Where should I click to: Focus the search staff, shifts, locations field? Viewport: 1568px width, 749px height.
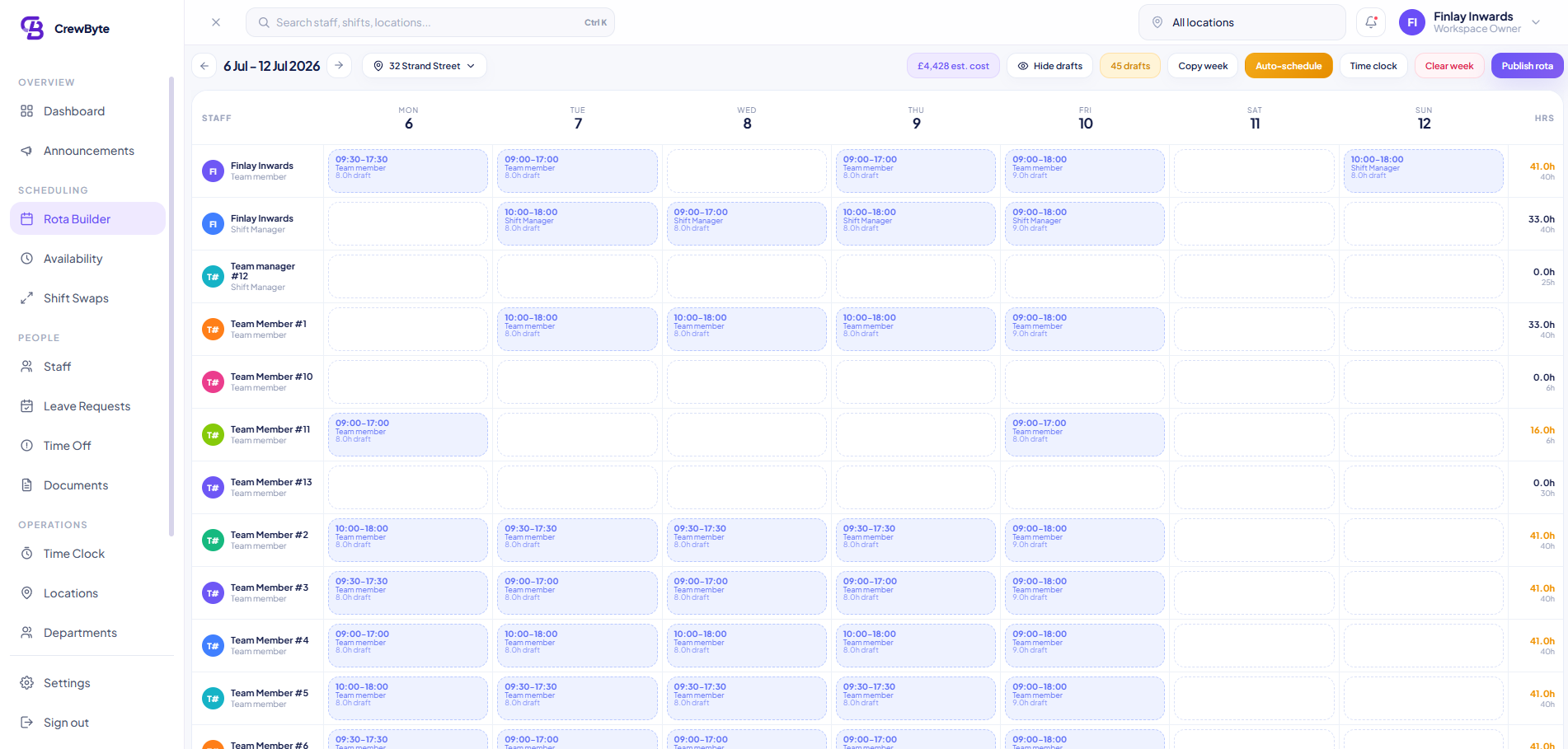430,22
